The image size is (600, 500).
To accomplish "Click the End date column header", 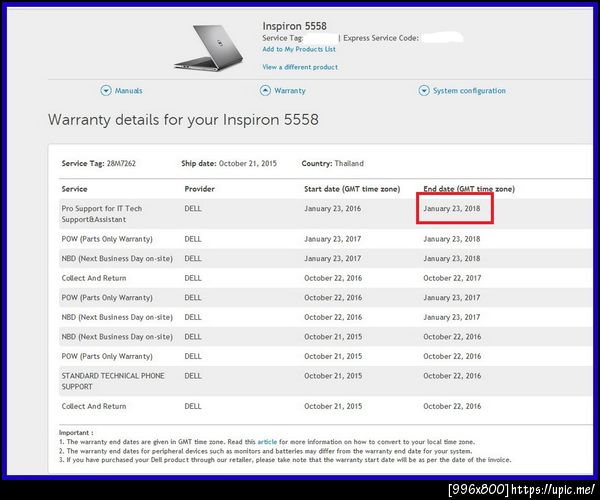I will tap(469, 189).
